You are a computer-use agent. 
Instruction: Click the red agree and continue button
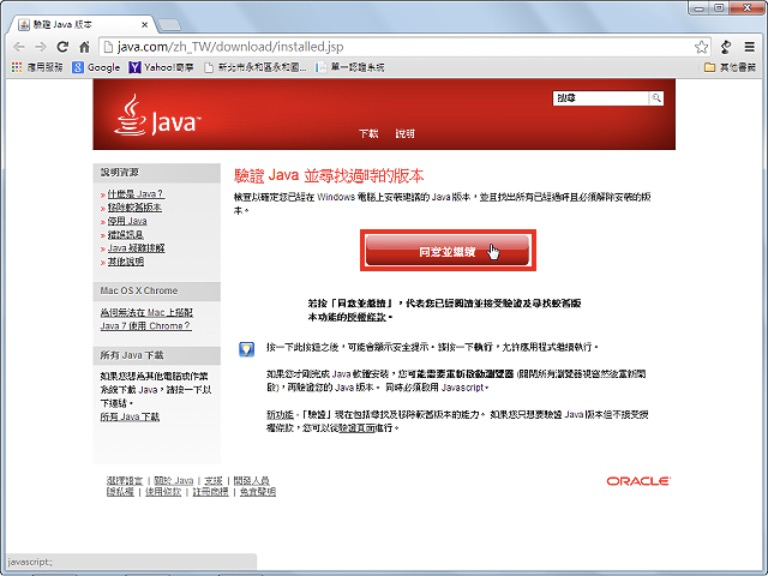click(447, 251)
